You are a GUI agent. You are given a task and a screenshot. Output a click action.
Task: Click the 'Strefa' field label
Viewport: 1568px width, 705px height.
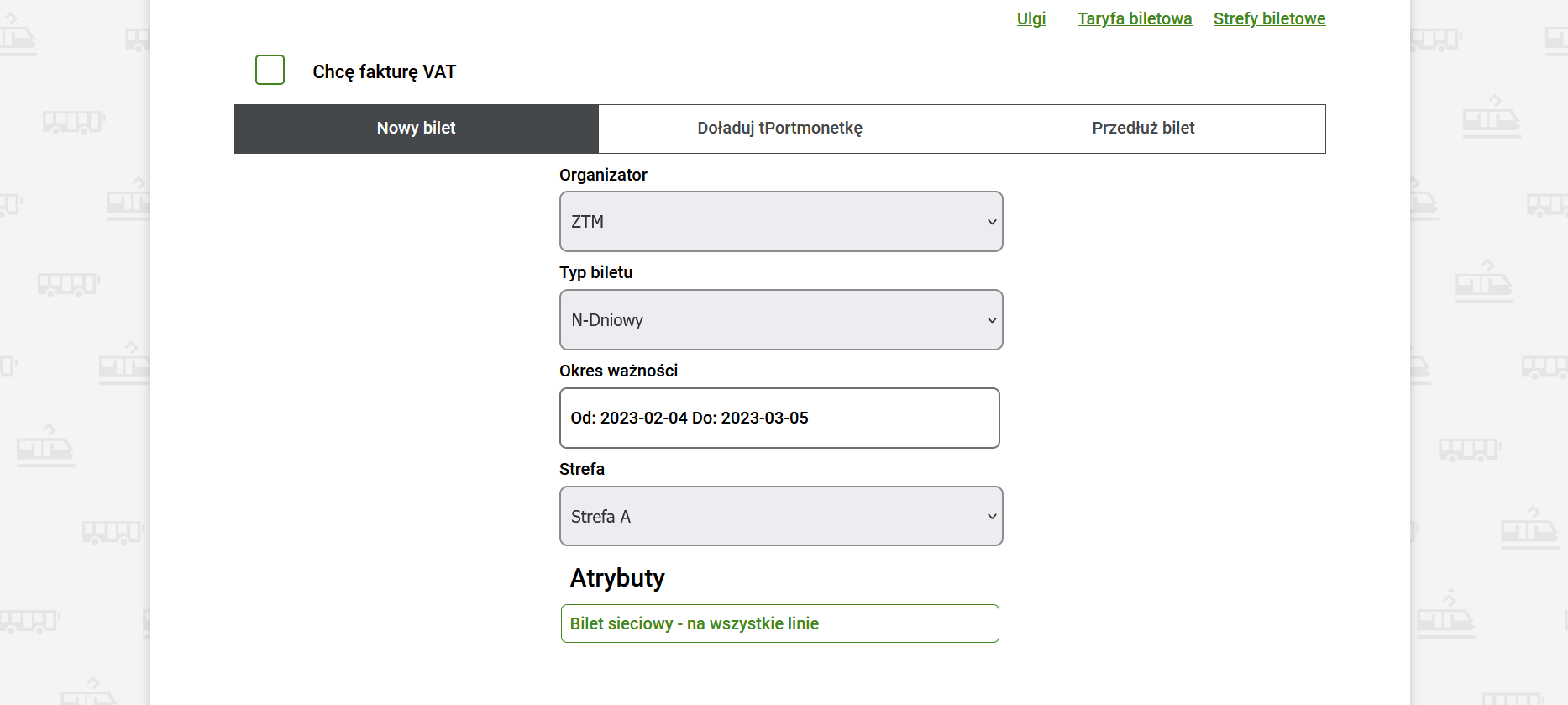point(581,469)
